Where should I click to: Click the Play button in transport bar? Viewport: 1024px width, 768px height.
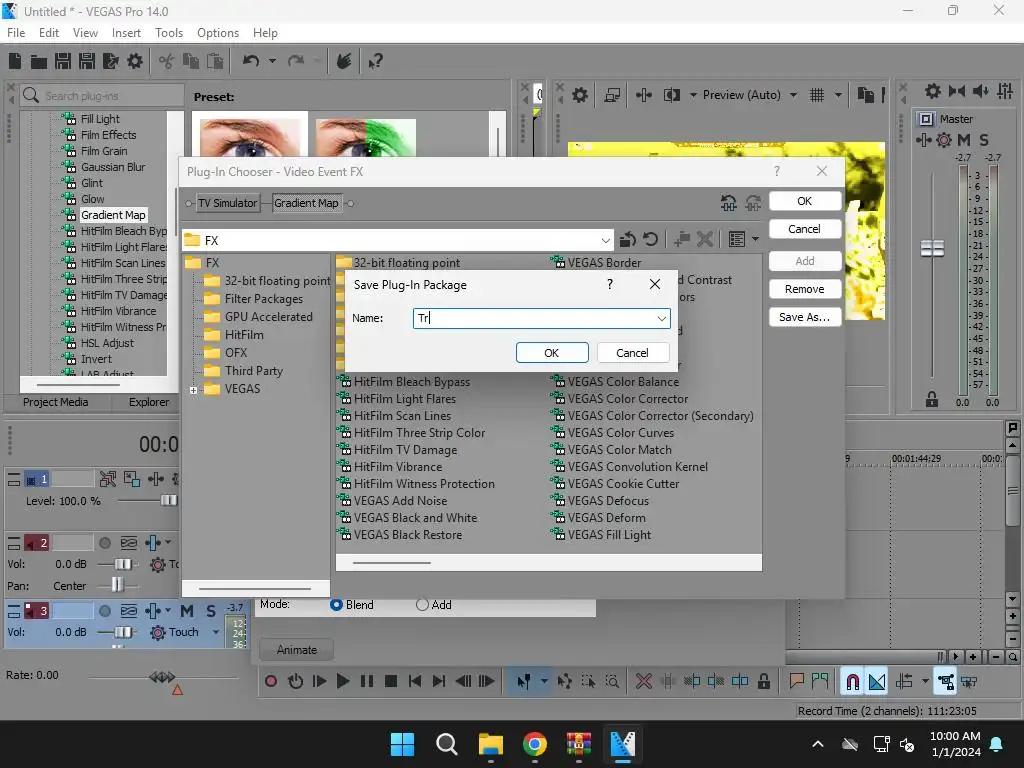pyautogui.click(x=343, y=681)
